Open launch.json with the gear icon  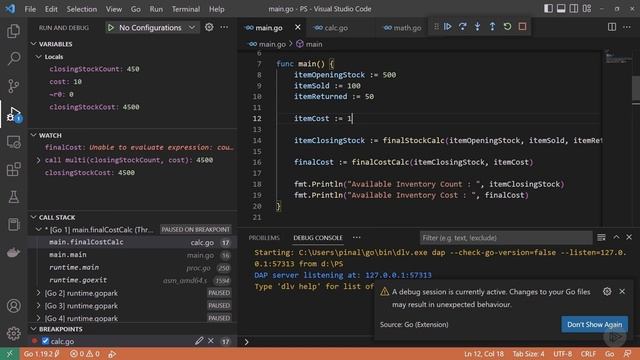tap(209, 27)
